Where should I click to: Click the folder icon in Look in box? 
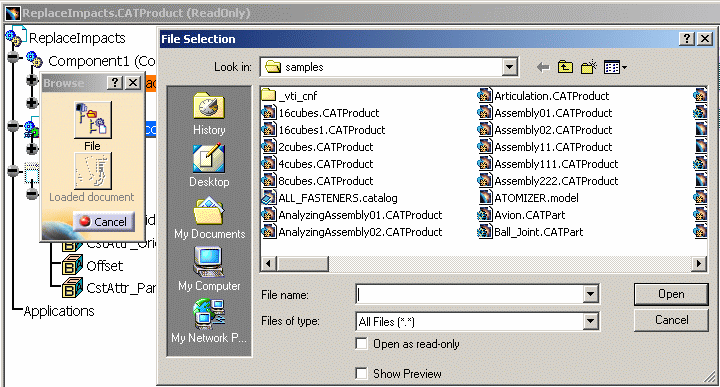[273, 67]
